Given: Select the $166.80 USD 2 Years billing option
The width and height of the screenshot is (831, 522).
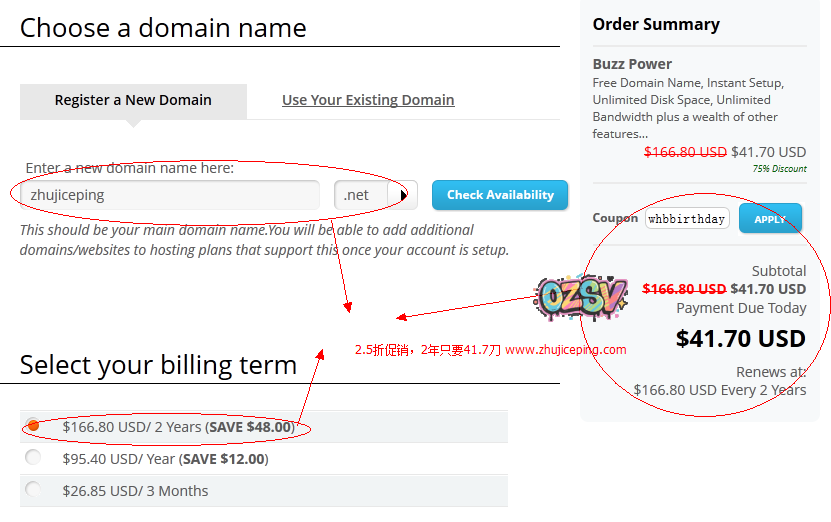Looking at the screenshot, I should point(33,426).
